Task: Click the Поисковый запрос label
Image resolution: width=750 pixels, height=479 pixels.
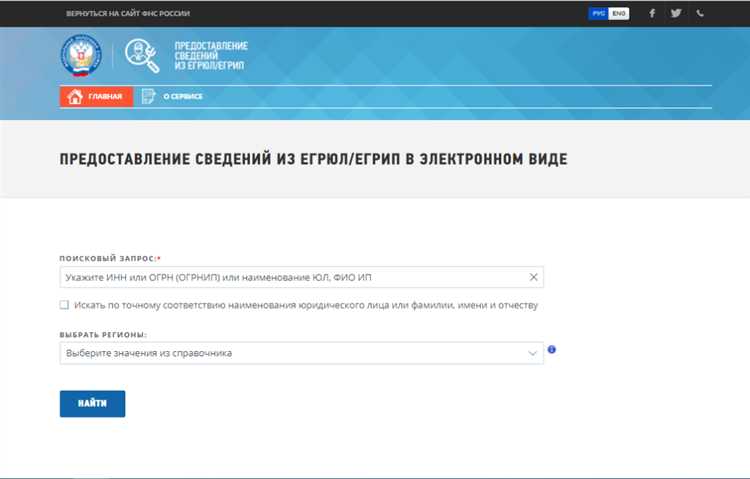Action: [110, 258]
